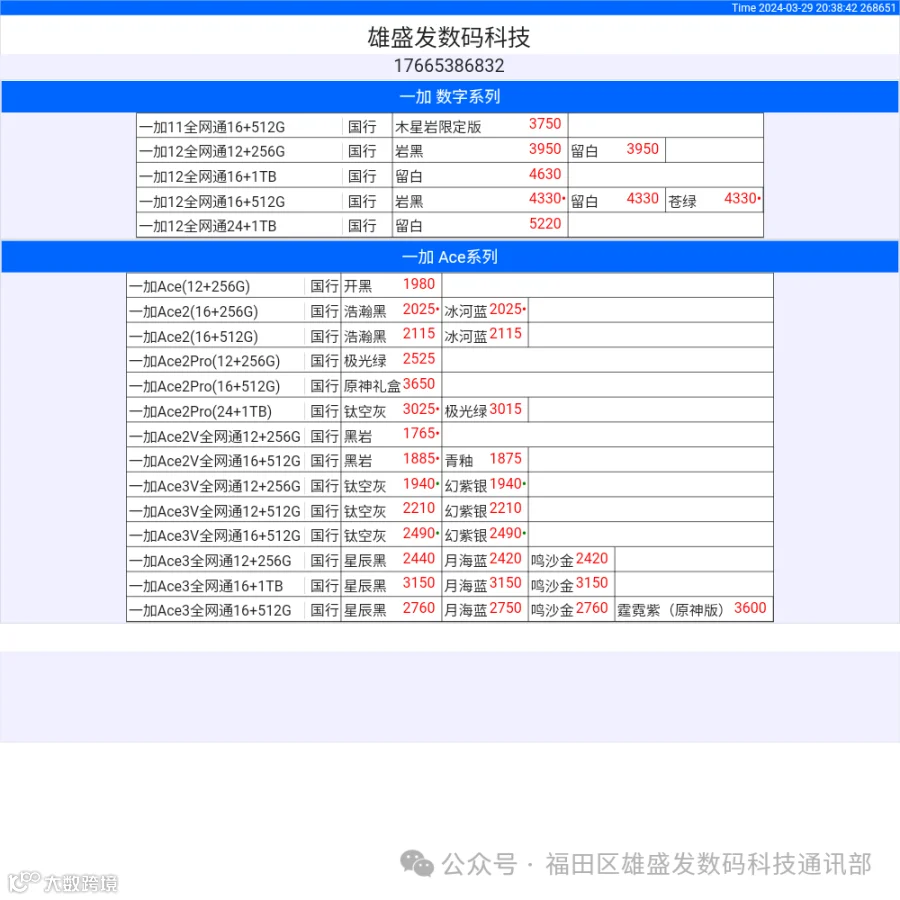
Task: Click the price 3750
Action: tap(545, 124)
